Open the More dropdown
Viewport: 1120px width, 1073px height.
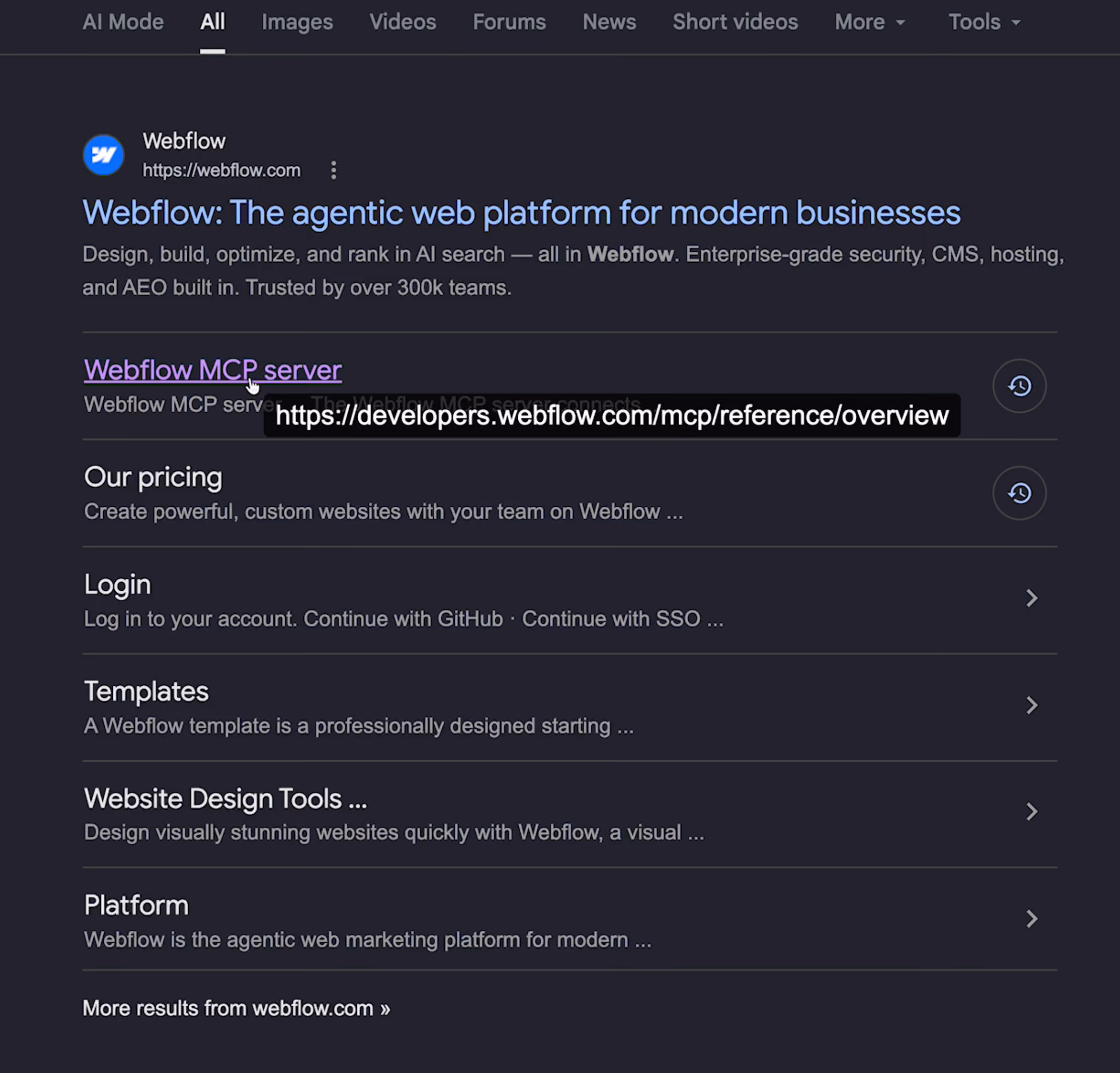[870, 22]
